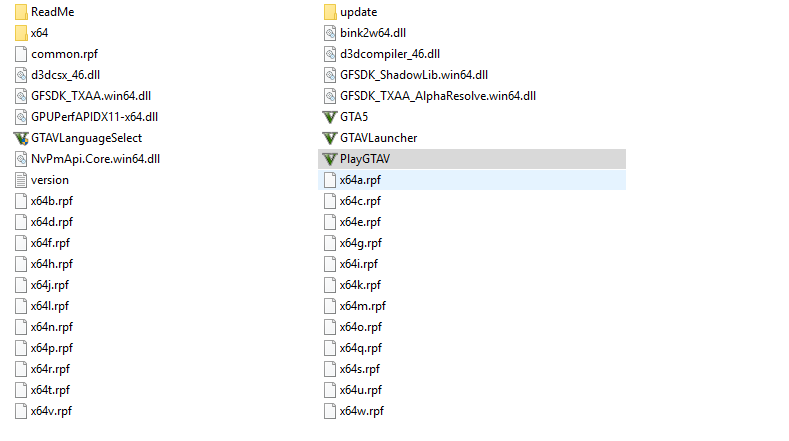Select the GTA5 application icon

(x=330, y=117)
